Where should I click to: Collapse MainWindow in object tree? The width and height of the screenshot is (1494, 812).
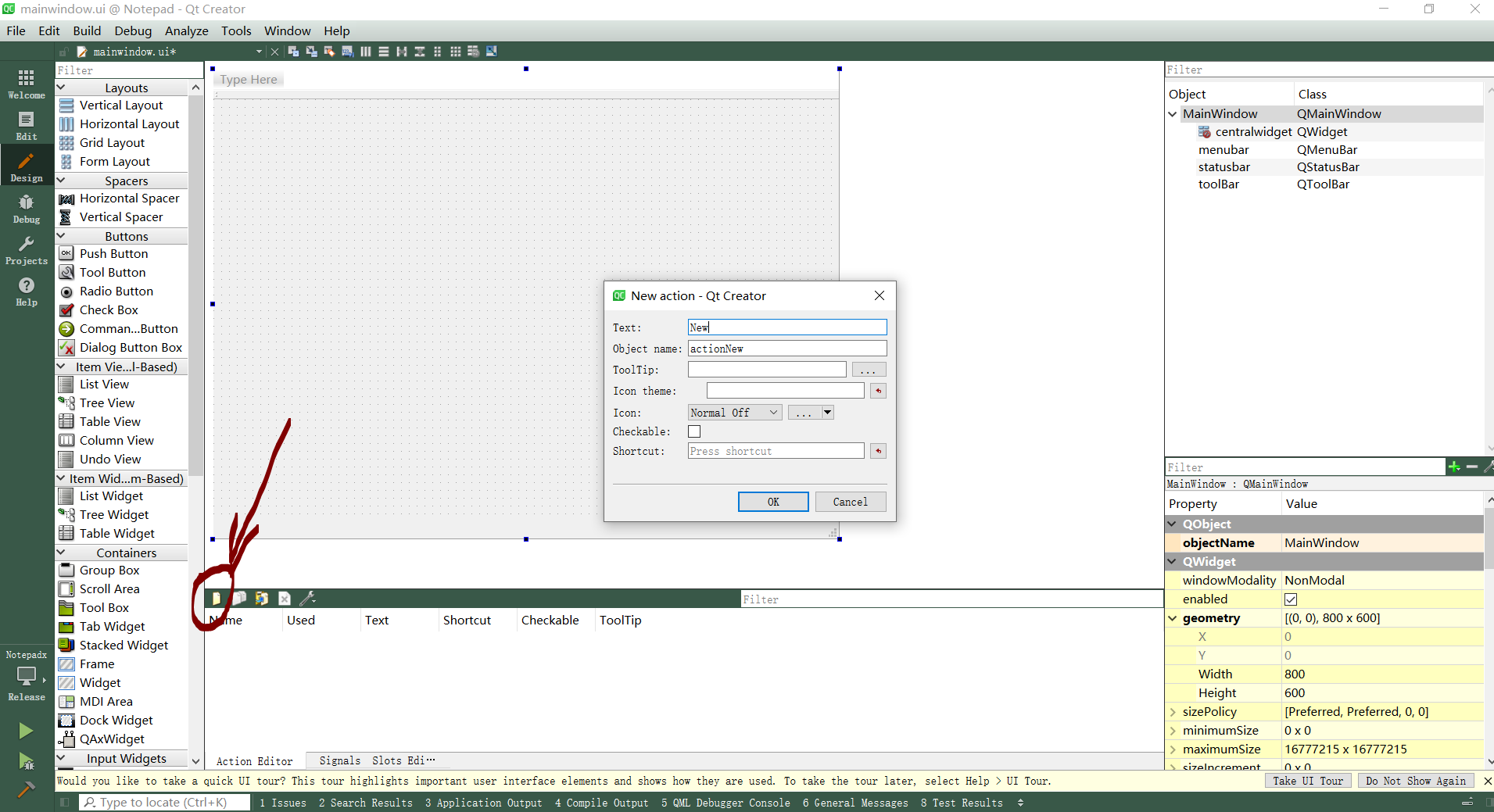pyautogui.click(x=1173, y=114)
